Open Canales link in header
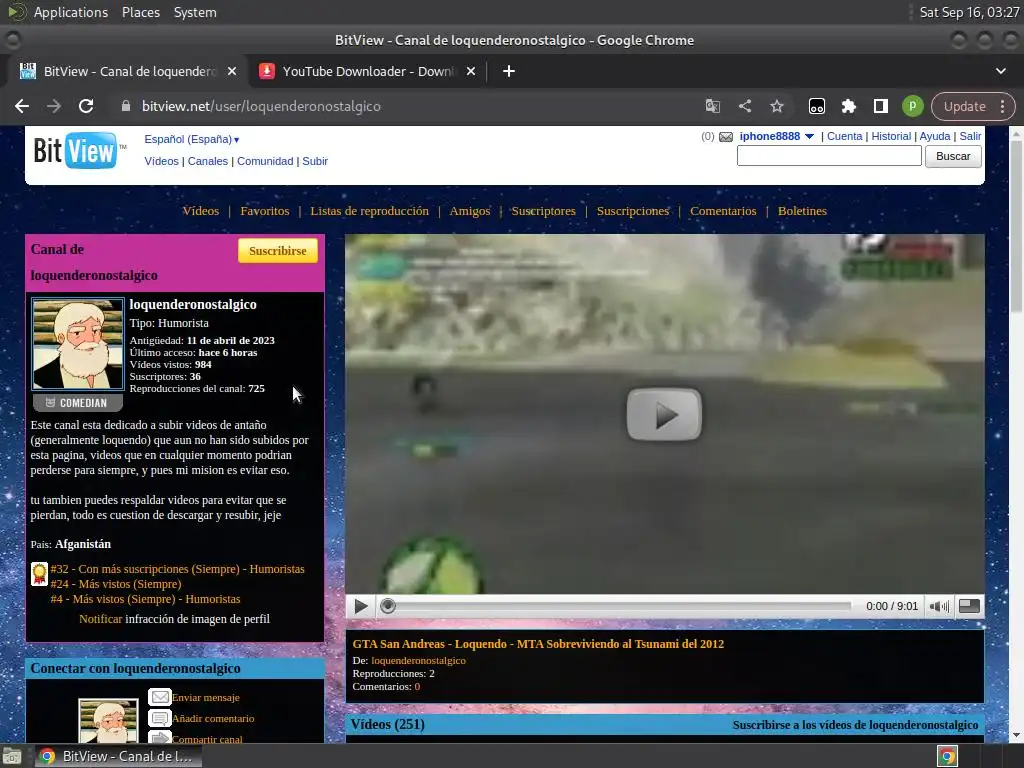This screenshot has height=768, width=1024. 208,161
